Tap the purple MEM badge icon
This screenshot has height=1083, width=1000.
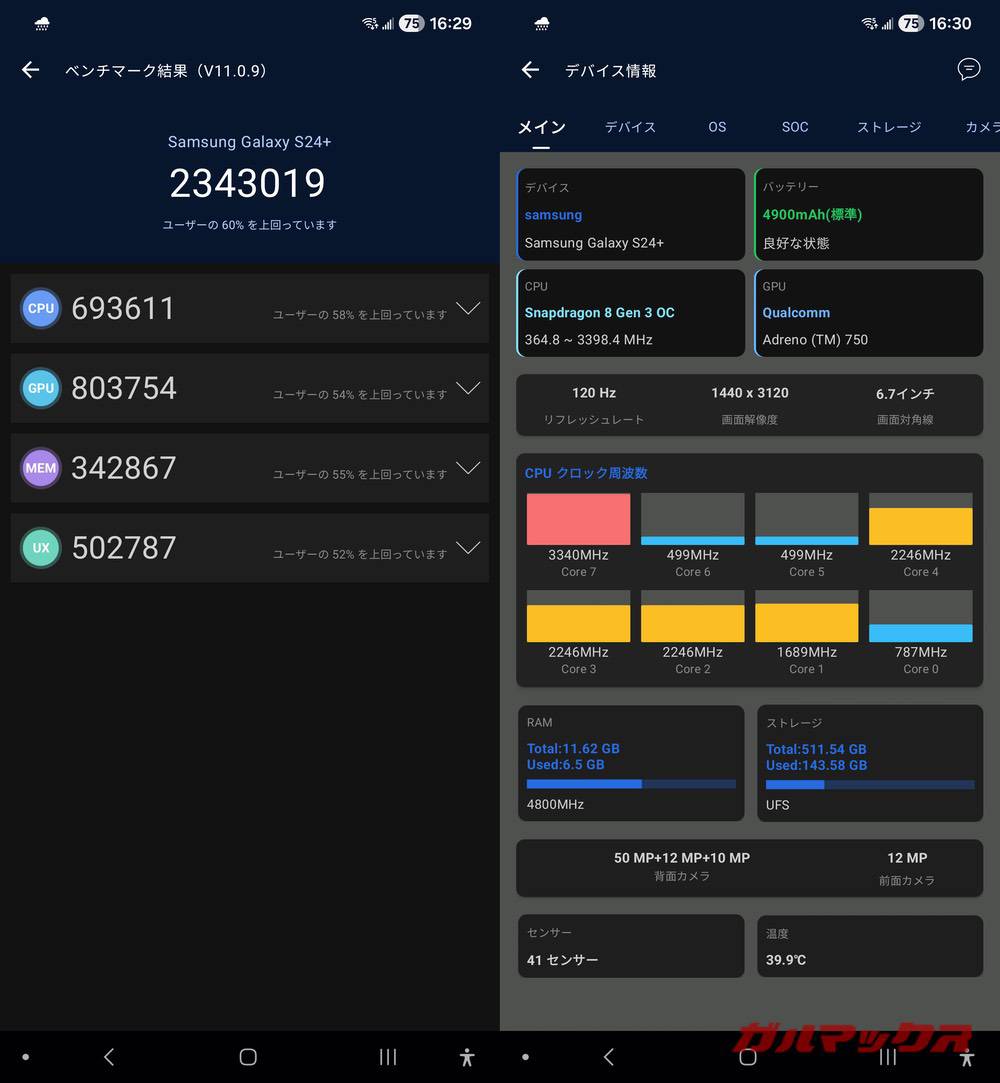(x=41, y=468)
